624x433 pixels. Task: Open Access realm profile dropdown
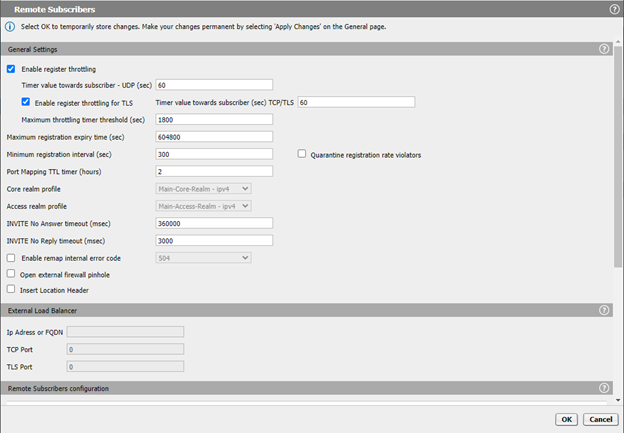pos(203,206)
